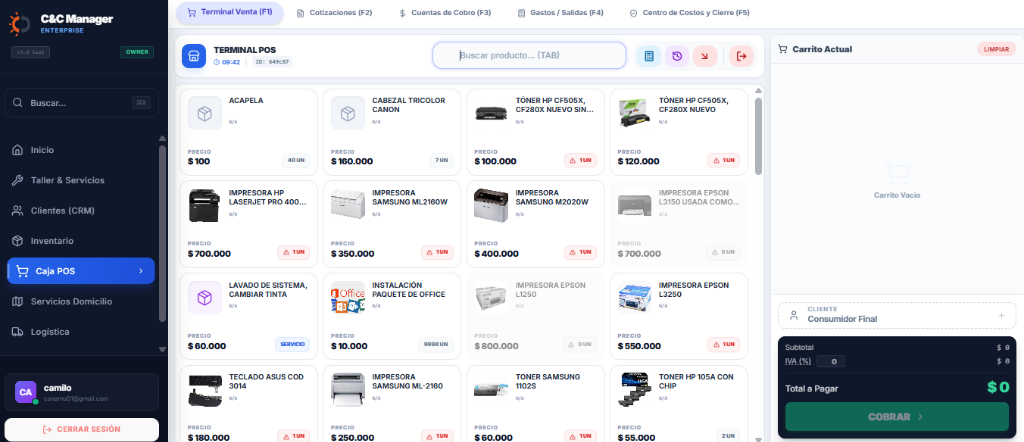Click the TECLADO ASUS COD 3014 thumbnail
Image resolution: width=1024 pixels, height=442 pixels.
pyautogui.click(x=204, y=390)
